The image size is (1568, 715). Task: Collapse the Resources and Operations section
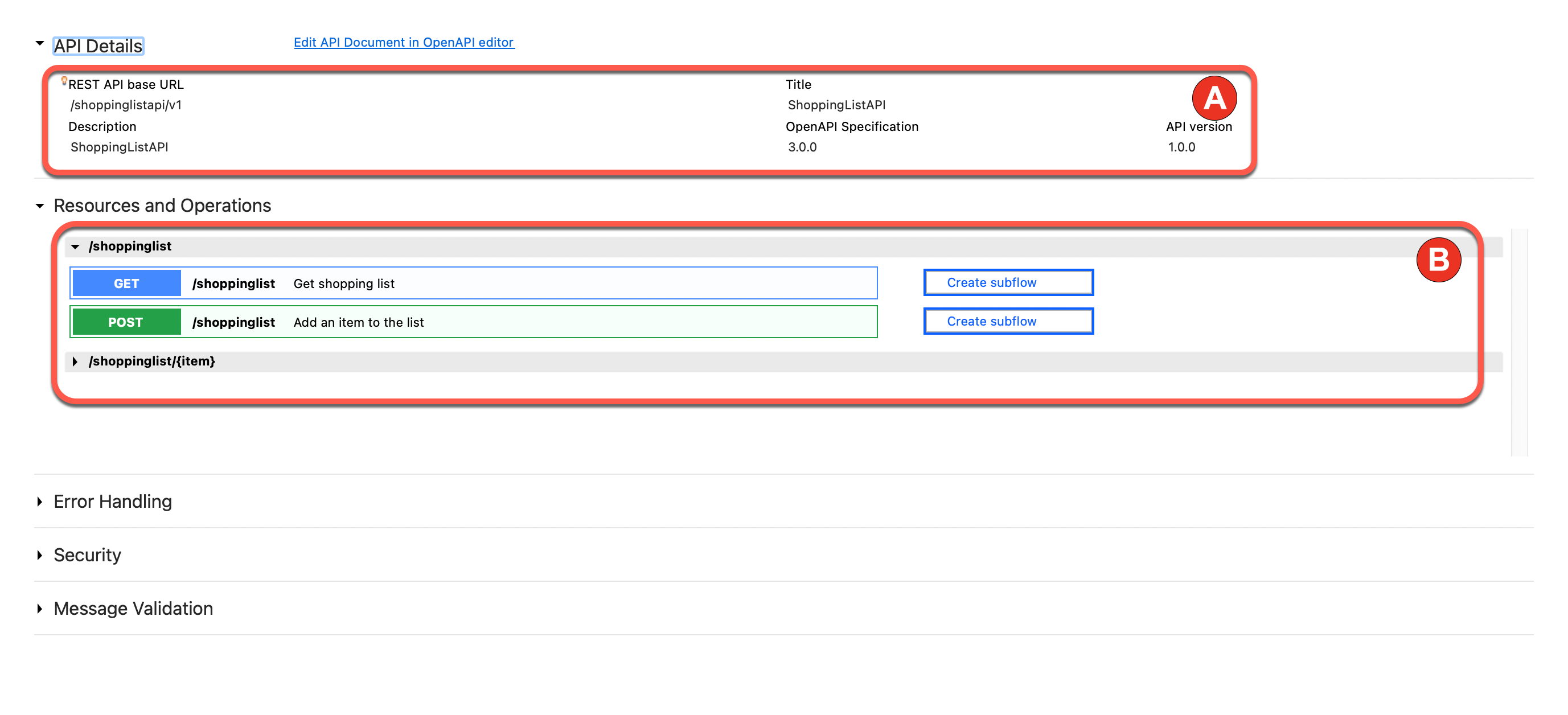39,206
